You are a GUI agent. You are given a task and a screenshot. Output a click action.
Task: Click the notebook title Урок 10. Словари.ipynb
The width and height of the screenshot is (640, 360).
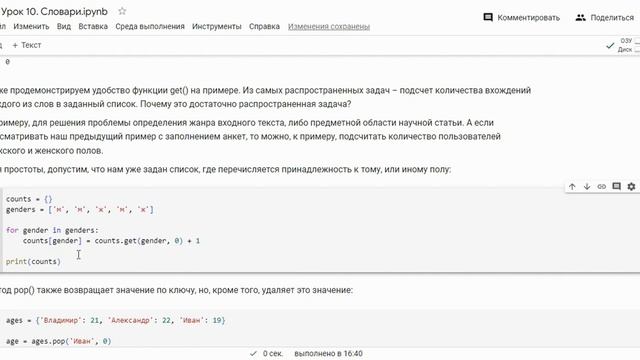pos(54,11)
